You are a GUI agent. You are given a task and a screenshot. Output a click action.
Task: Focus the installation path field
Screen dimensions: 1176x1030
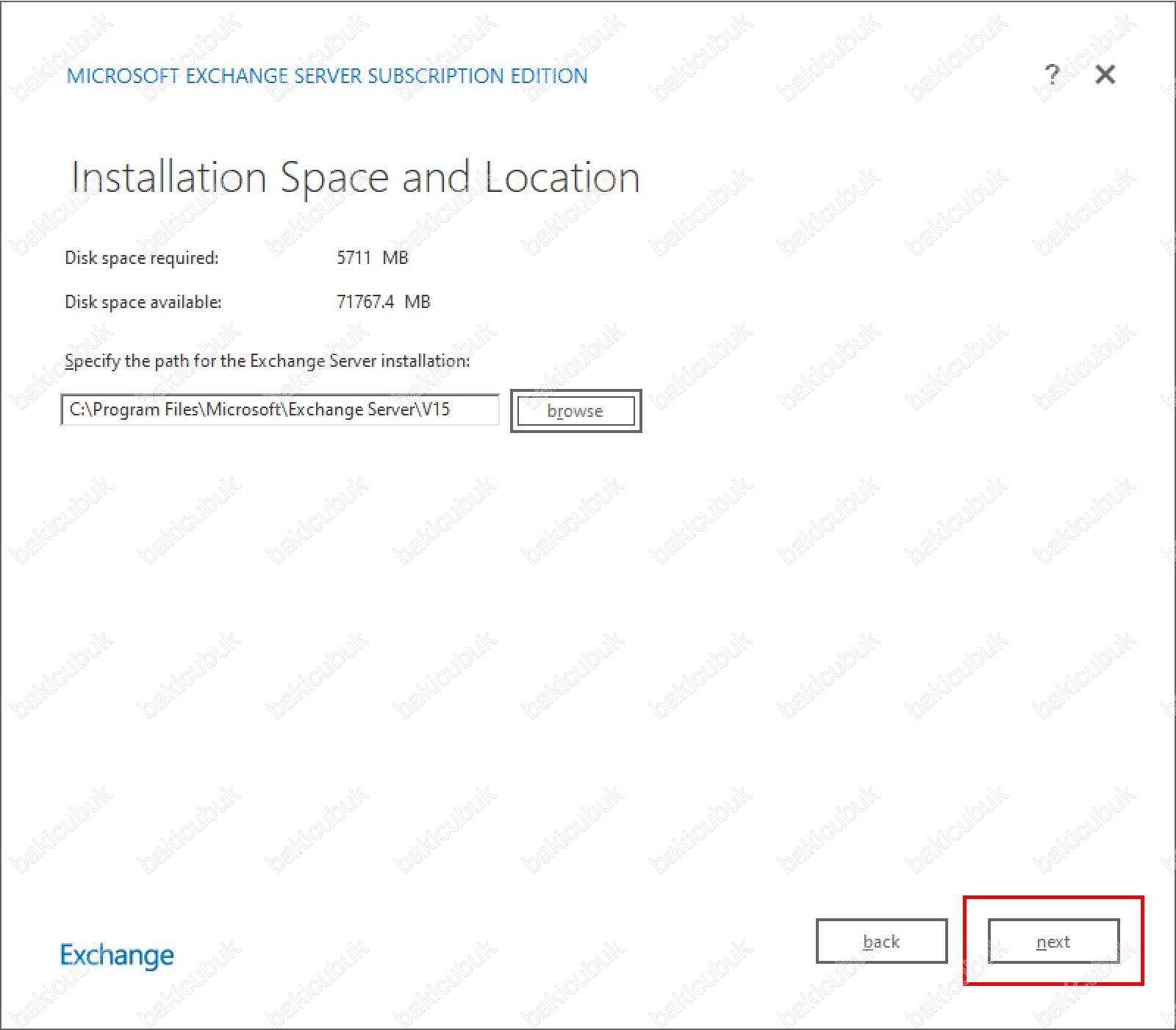pos(280,410)
